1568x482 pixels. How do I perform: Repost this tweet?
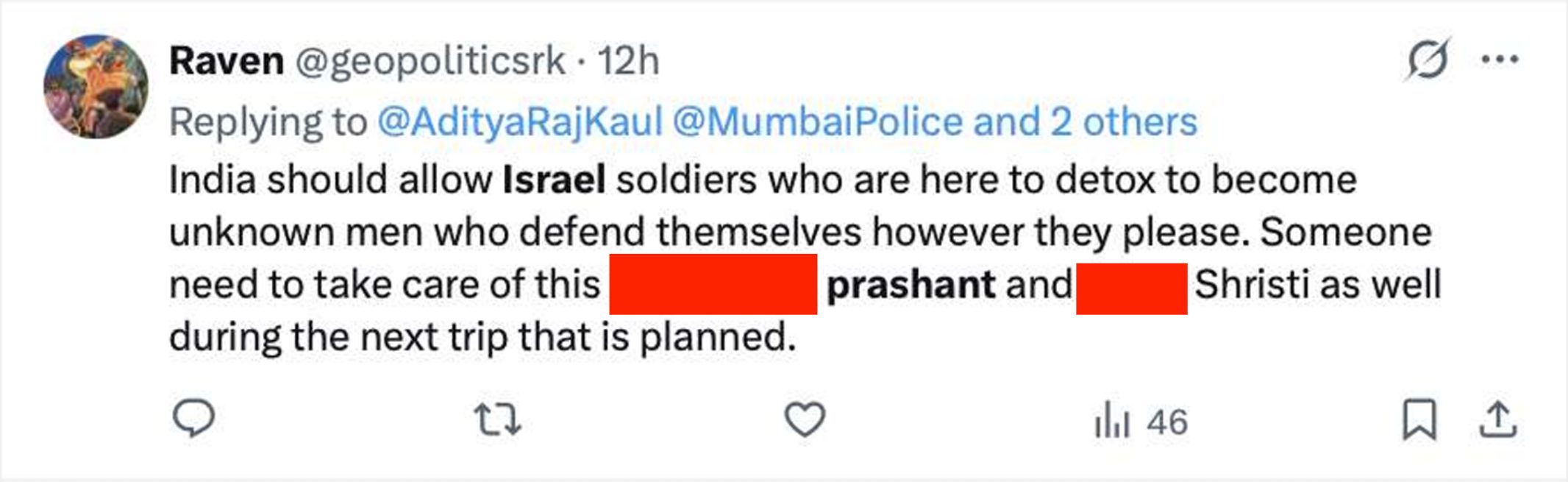click(497, 419)
